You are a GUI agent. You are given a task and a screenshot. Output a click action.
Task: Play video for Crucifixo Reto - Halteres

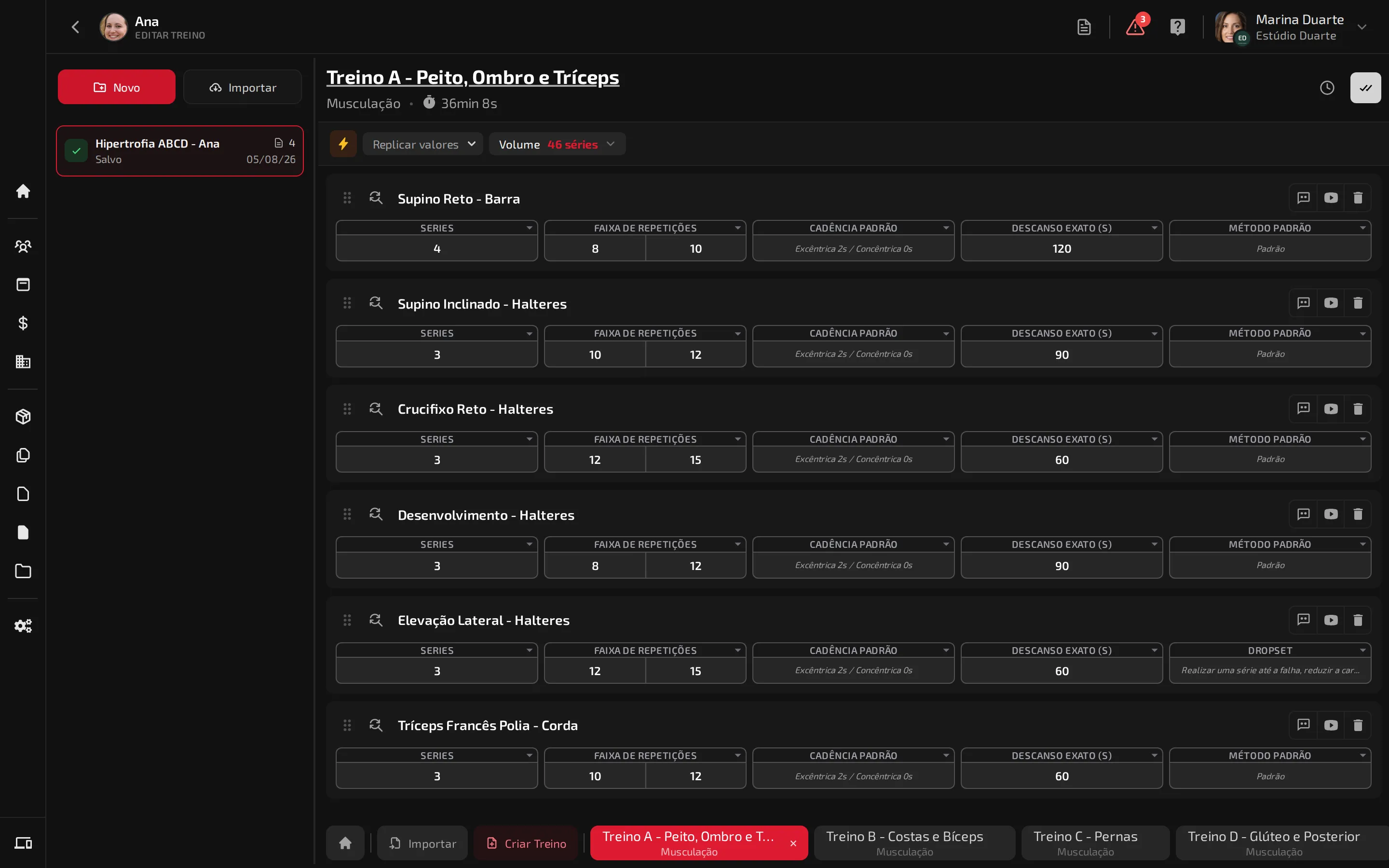tap(1331, 409)
